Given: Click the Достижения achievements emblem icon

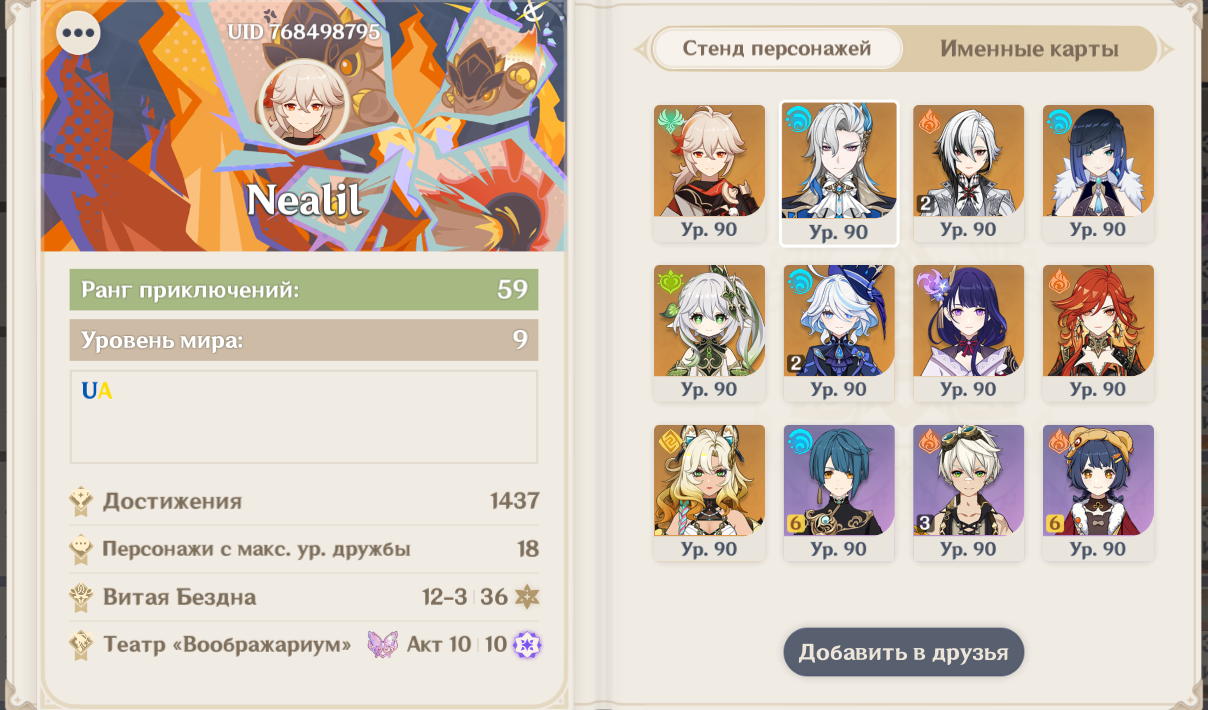Looking at the screenshot, I should [x=82, y=501].
